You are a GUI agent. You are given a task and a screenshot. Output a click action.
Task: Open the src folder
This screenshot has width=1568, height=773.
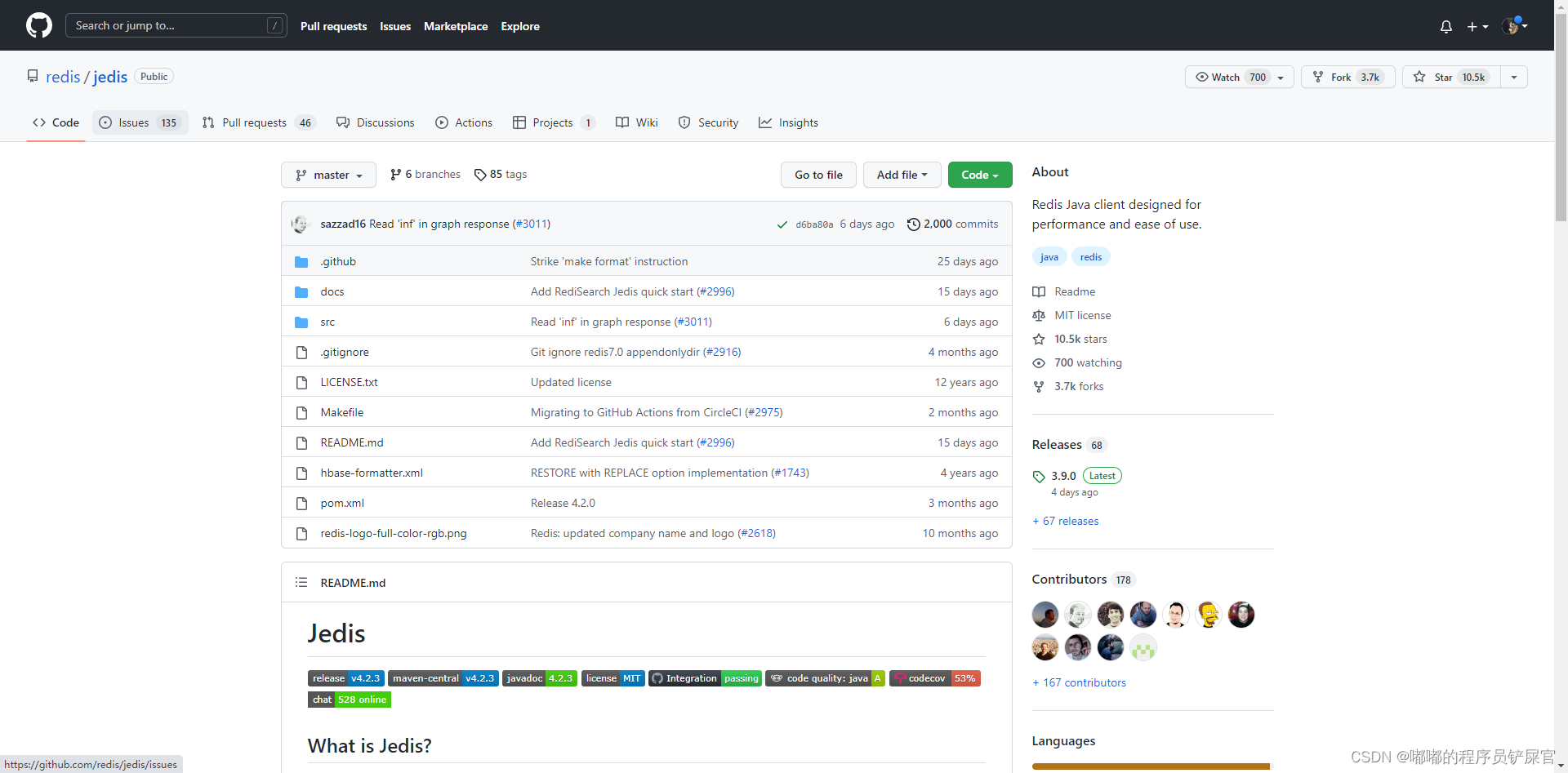(x=327, y=322)
